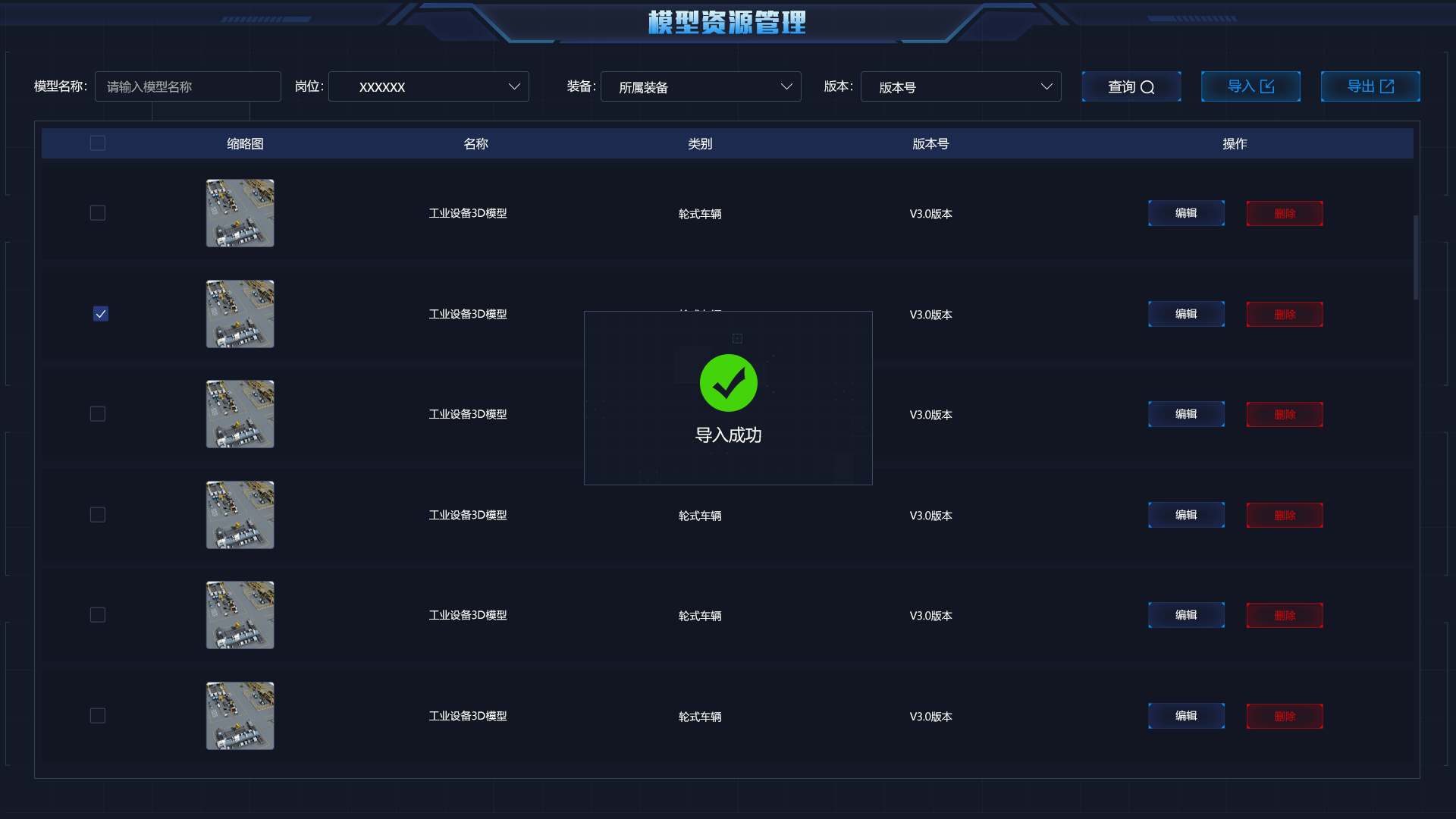Check the first row checkbox
This screenshot has width=1456, height=819.
coord(98,213)
